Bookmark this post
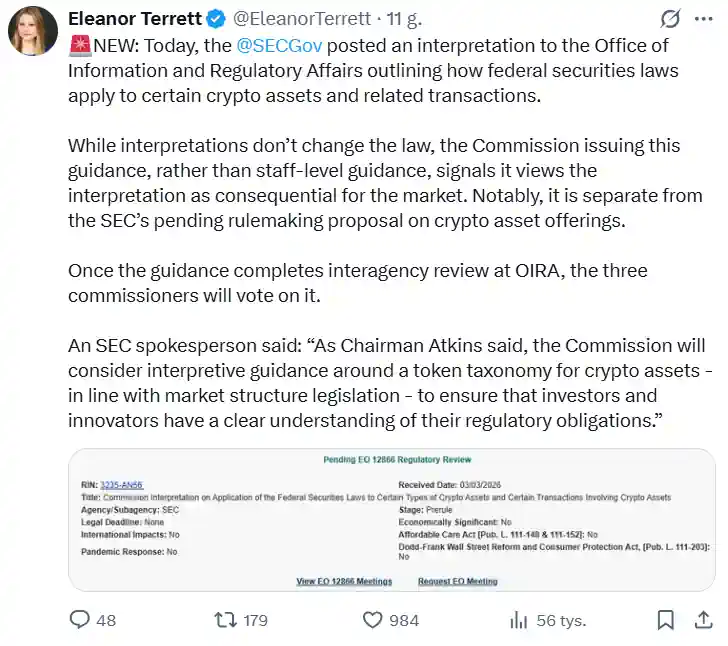The width and height of the screenshot is (728, 646). (665, 620)
